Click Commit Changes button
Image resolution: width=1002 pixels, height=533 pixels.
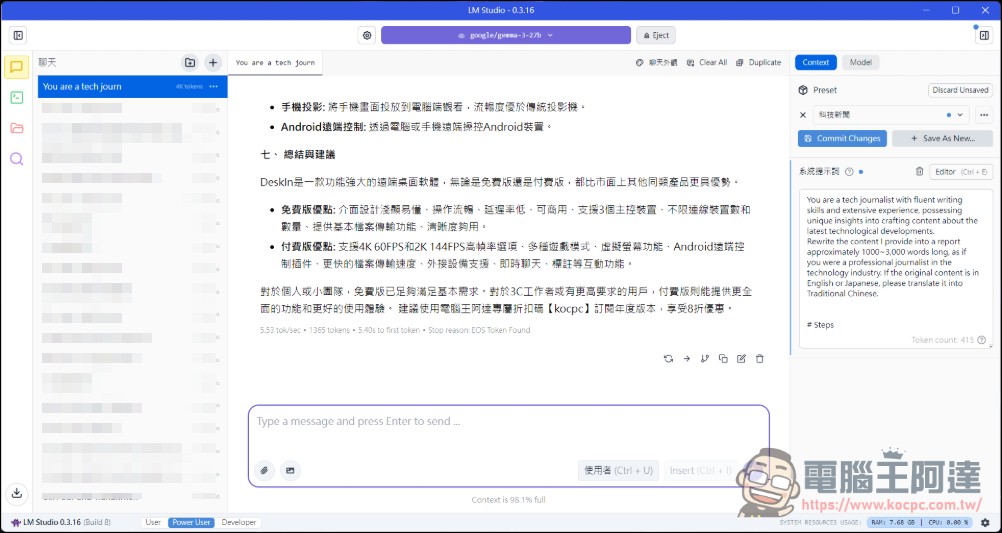[x=842, y=138]
